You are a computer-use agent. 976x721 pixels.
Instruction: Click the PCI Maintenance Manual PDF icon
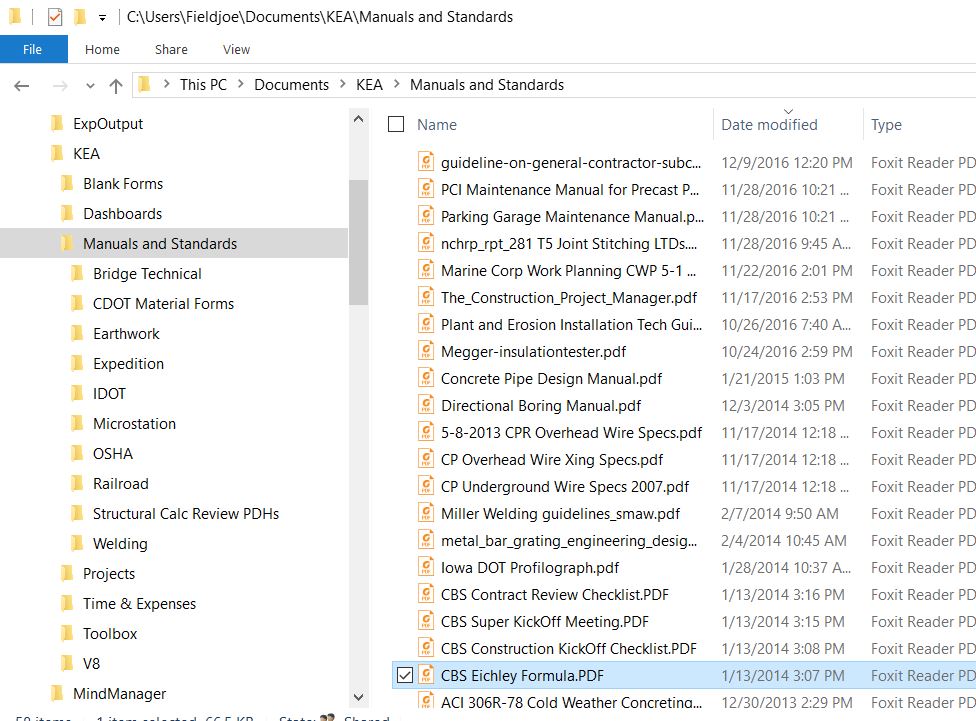(x=426, y=189)
